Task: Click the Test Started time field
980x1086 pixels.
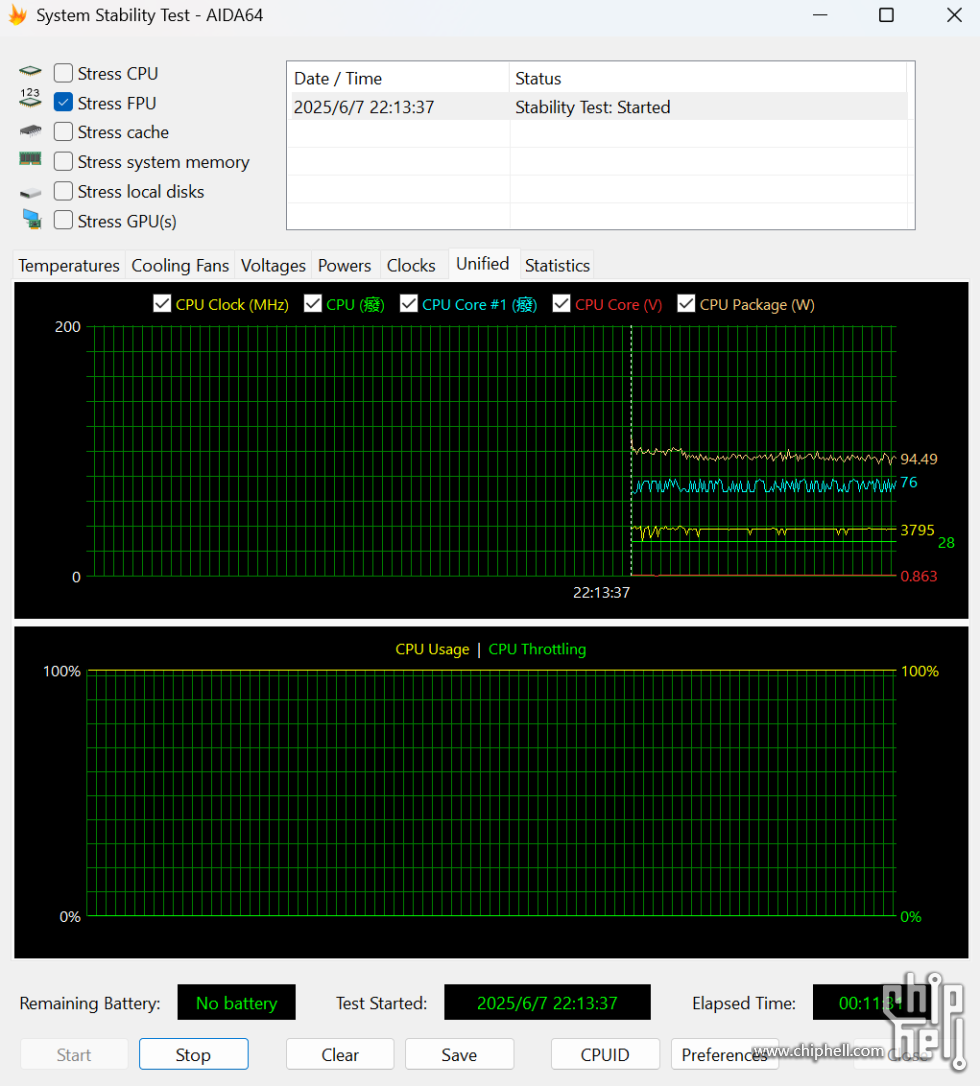Action: [x=547, y=1002]
